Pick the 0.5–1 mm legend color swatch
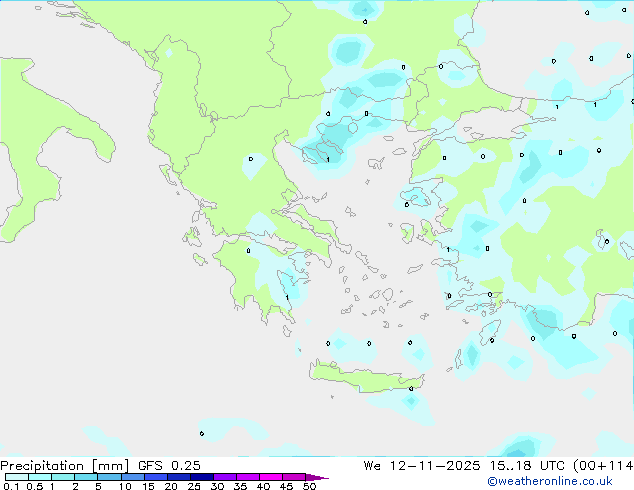 pos(40,477)
